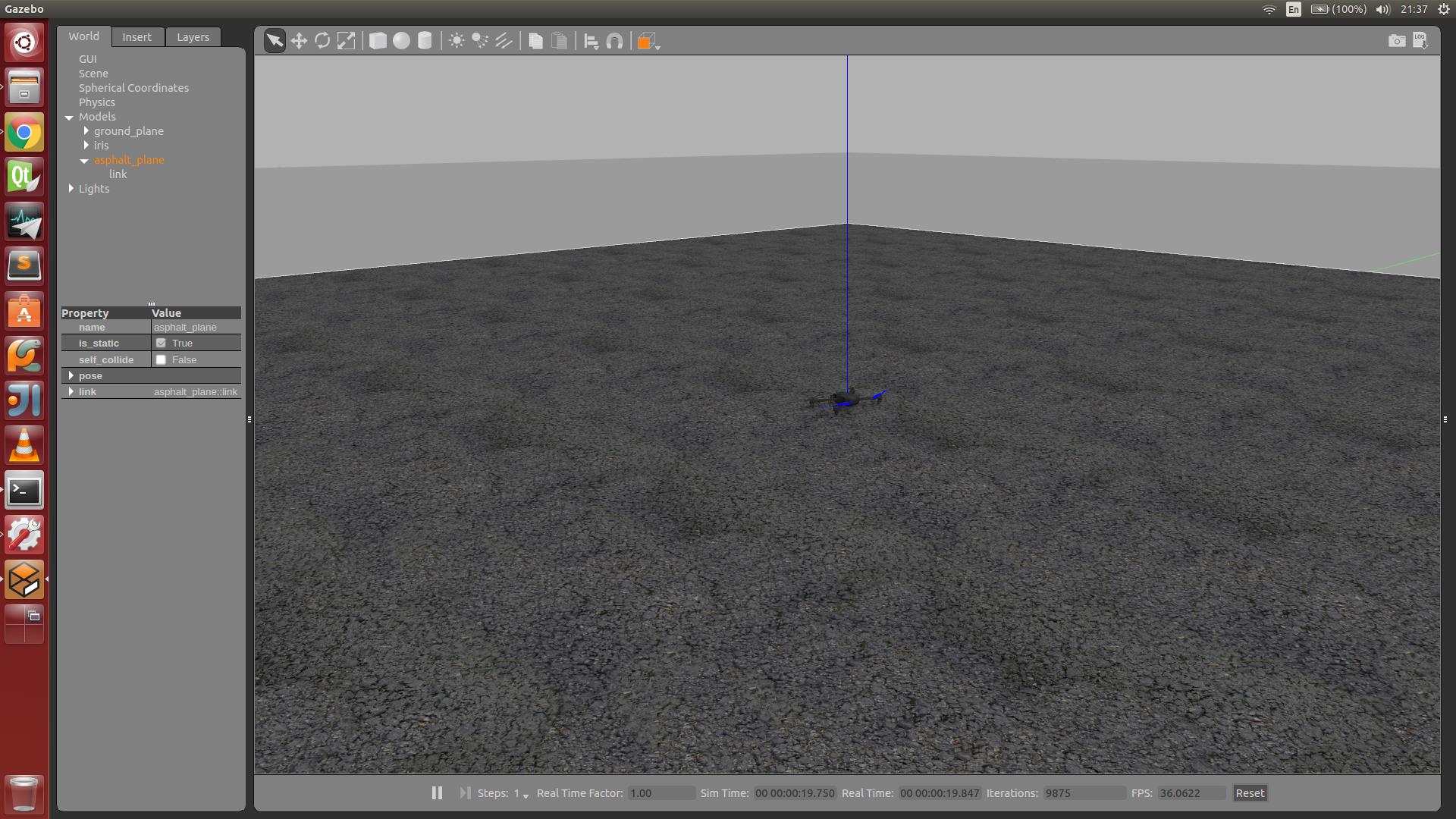
Task: Open the 21:37 clock menu
Action: coord(1414,9)
